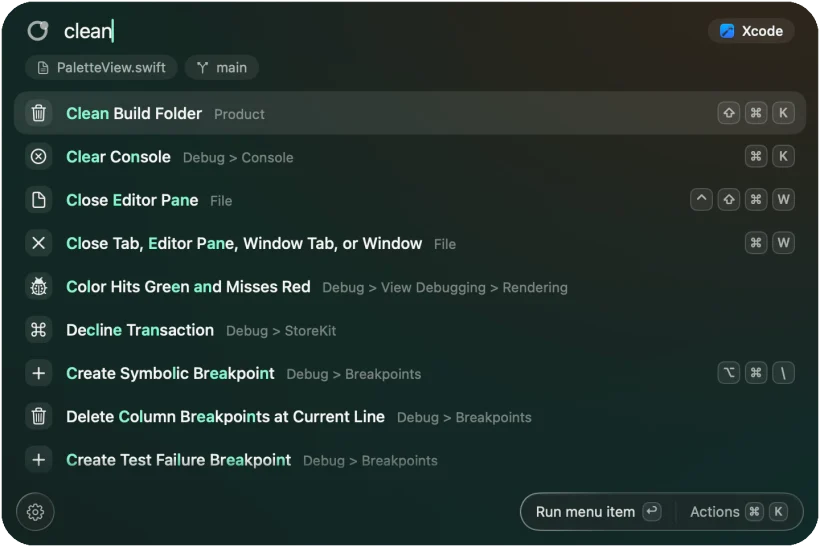
Task: Click the Xcode app icon in the badge
Action: pyautogui.click(x=727, y=31)
